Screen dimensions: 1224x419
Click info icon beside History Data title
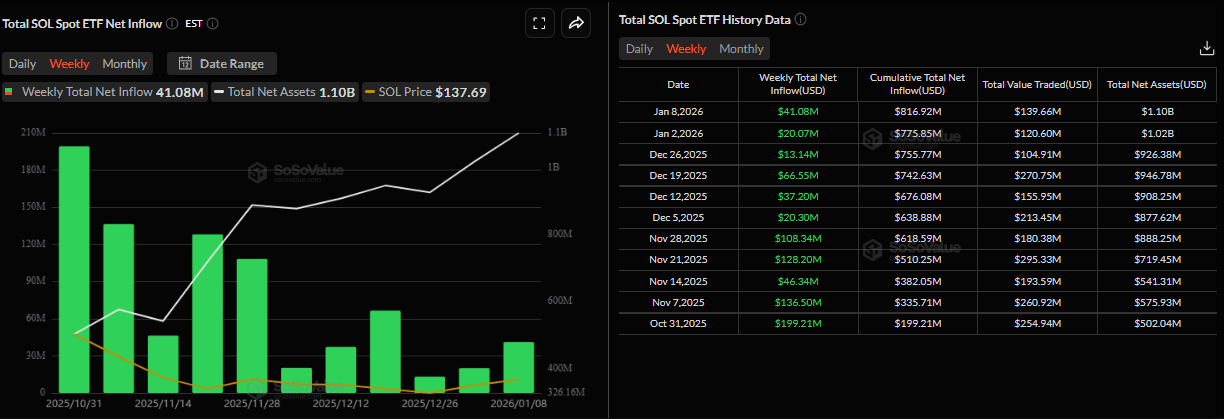(800, 19)
